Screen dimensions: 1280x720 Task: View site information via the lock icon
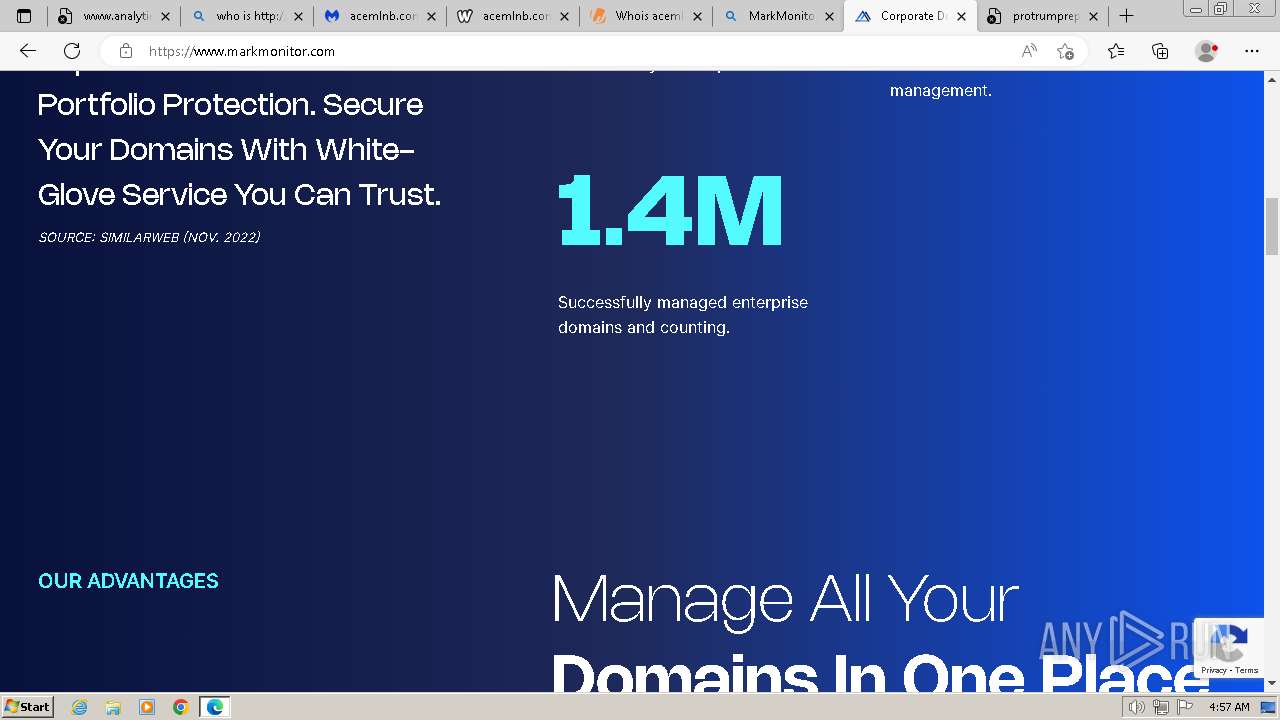point(125,51)
